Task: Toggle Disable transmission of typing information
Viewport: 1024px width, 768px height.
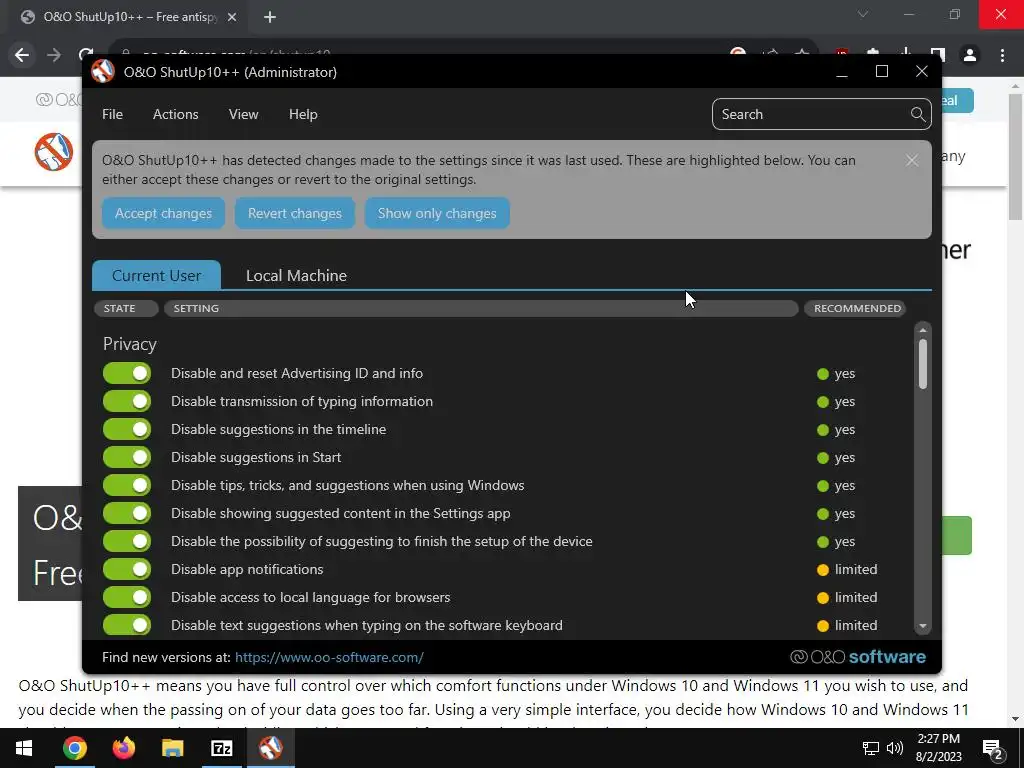Action: pyautogui.click(x=127, y=402)
